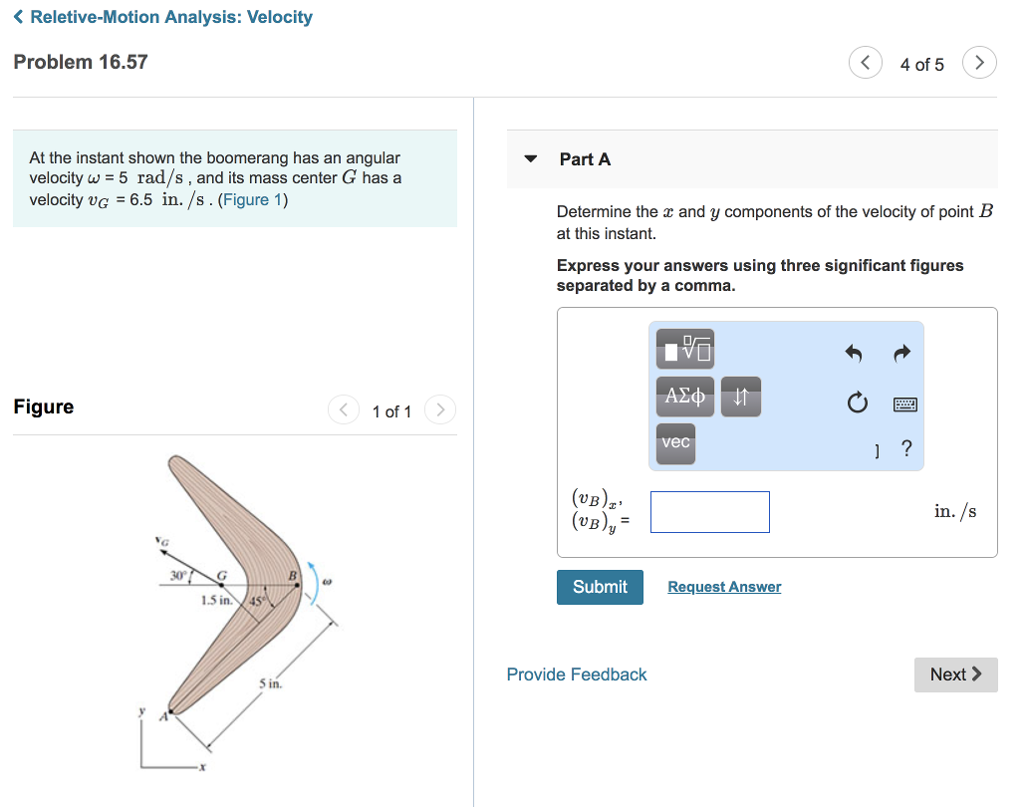Go to the next problem with the right chevron
Image resolution: width=1024 pixels, height=807 pixels.
coord(979,62)
